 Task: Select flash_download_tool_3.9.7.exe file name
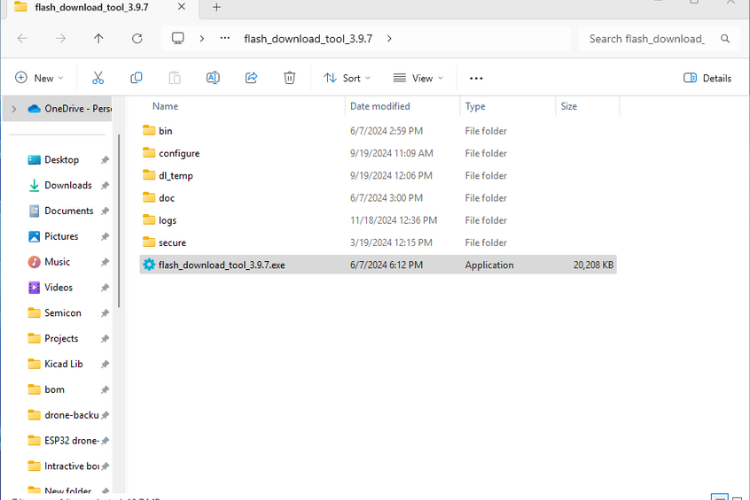221,265
